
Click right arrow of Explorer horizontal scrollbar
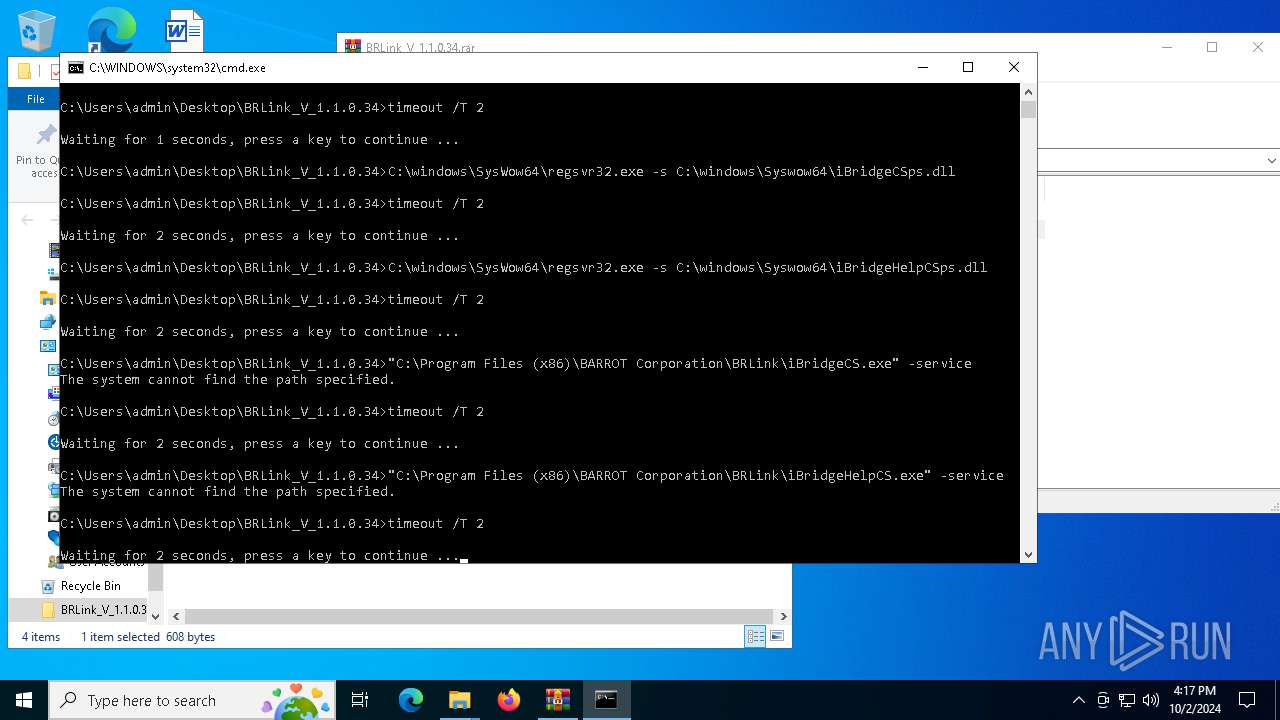tap(783, 617)
